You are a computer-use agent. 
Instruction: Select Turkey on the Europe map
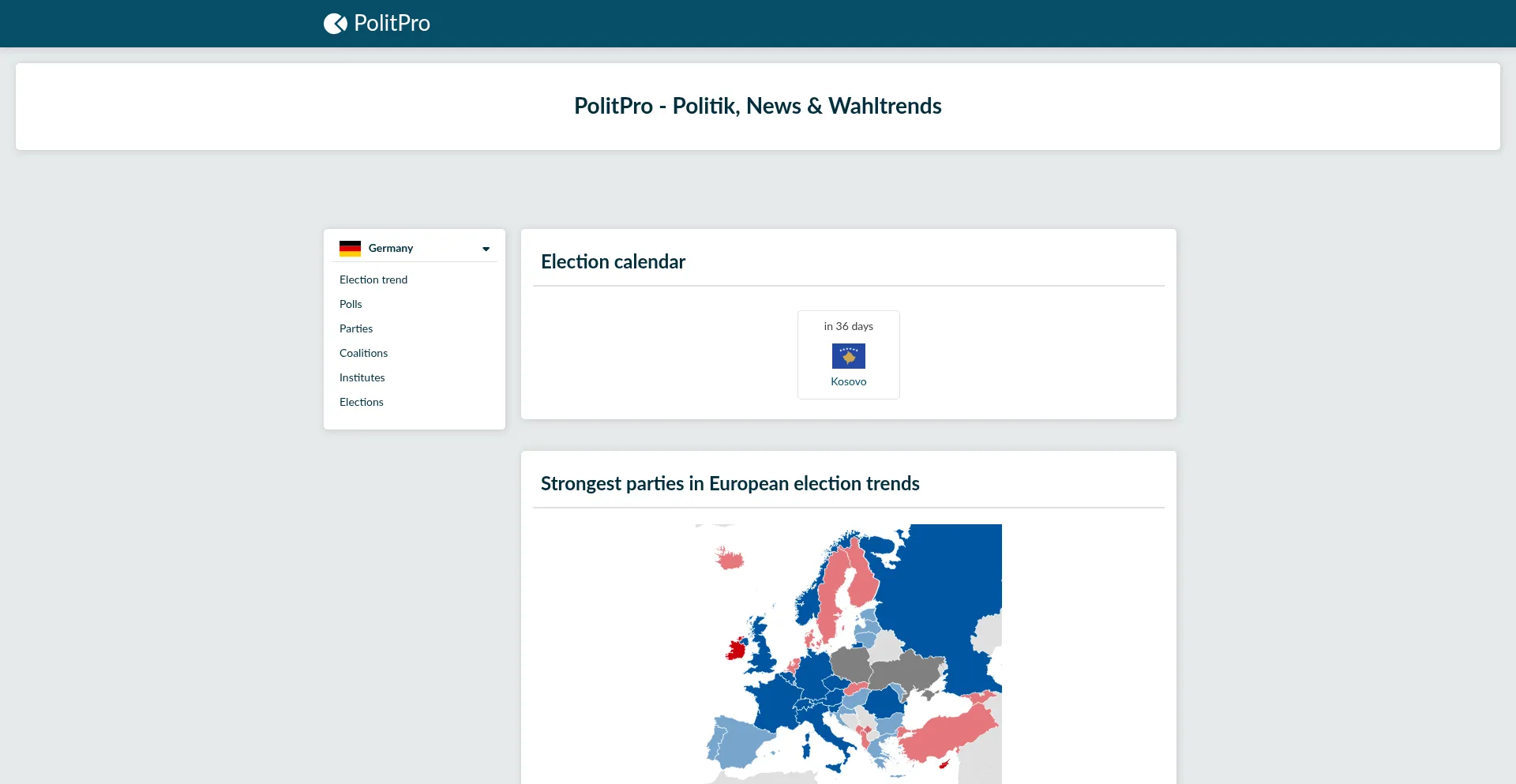point(947,733)
